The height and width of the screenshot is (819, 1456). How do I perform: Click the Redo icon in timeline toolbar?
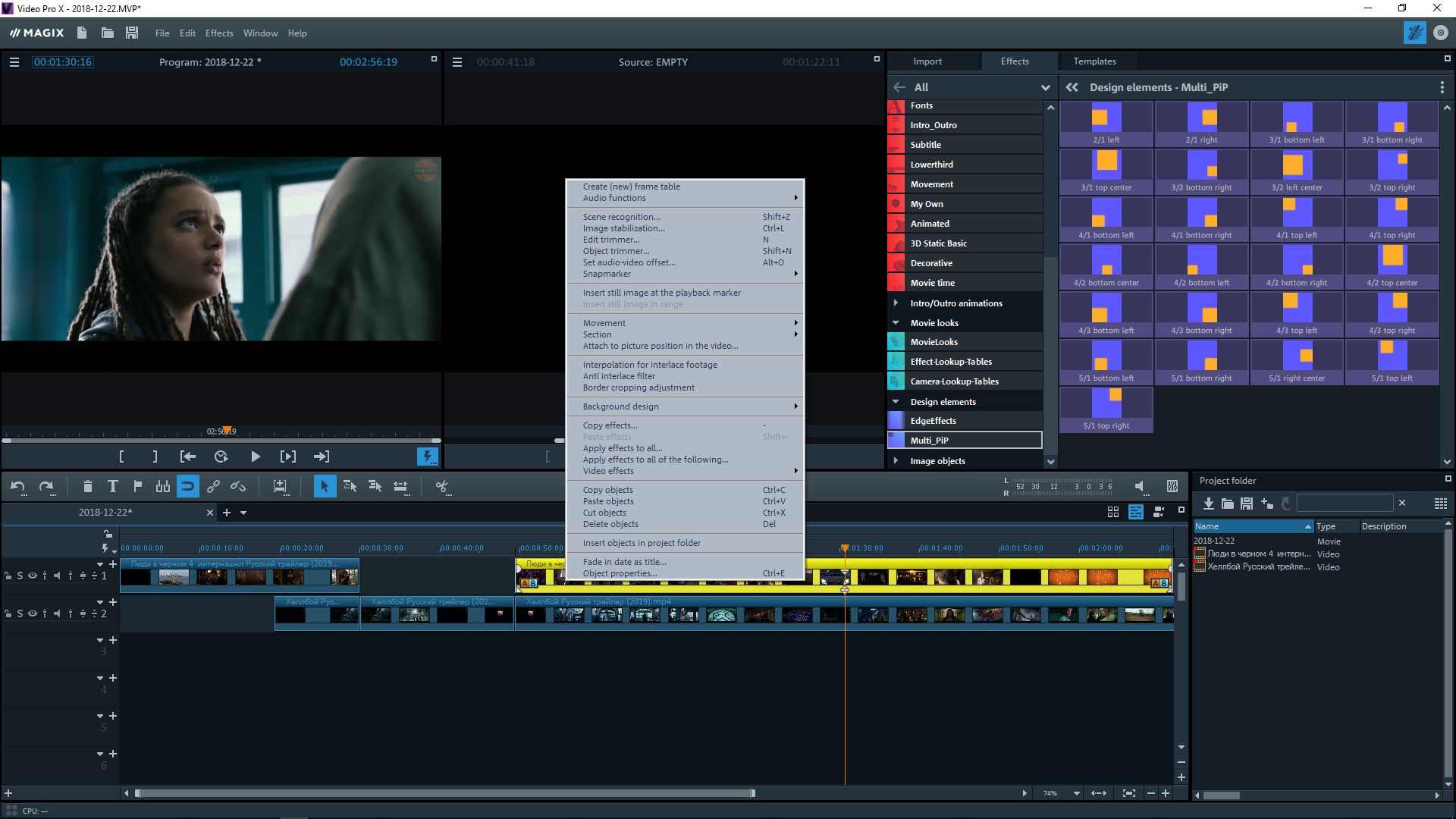pos(46,487)
